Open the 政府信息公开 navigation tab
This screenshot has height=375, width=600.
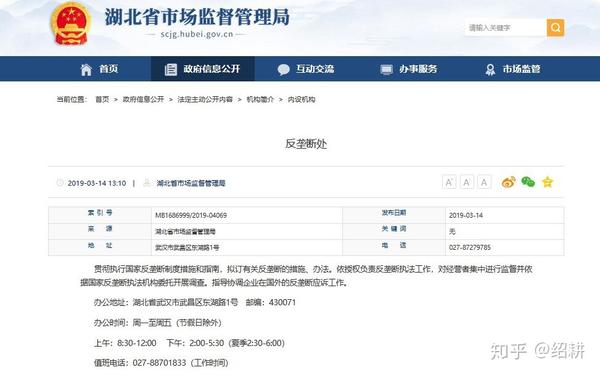(202, 69)
